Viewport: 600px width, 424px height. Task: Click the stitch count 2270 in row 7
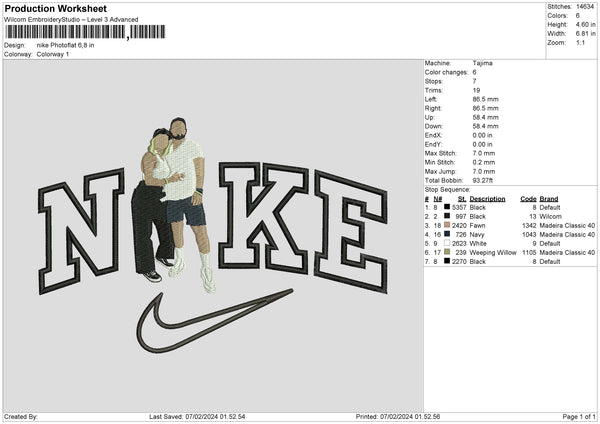pos(459,262)
